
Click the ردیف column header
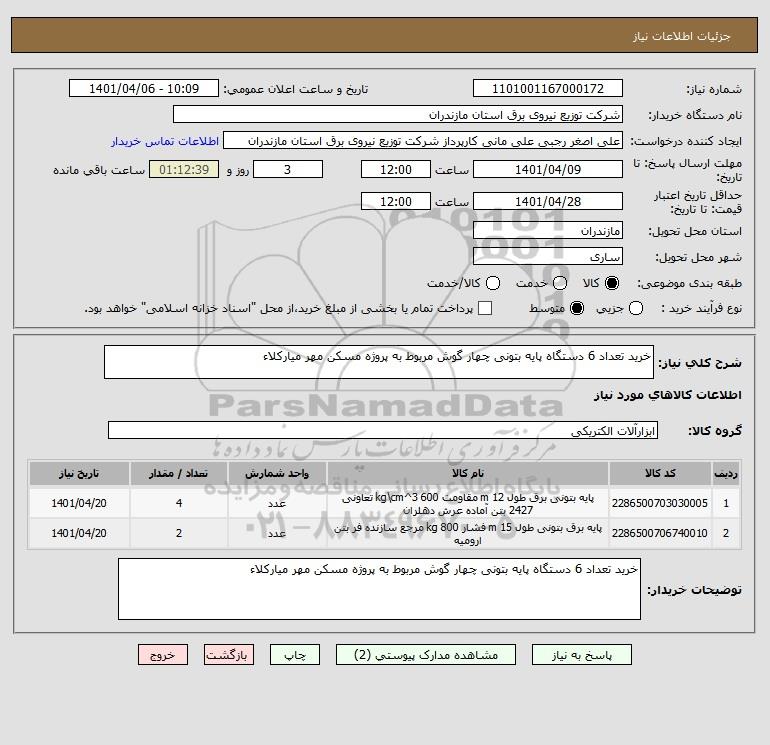tap(725, 473)
